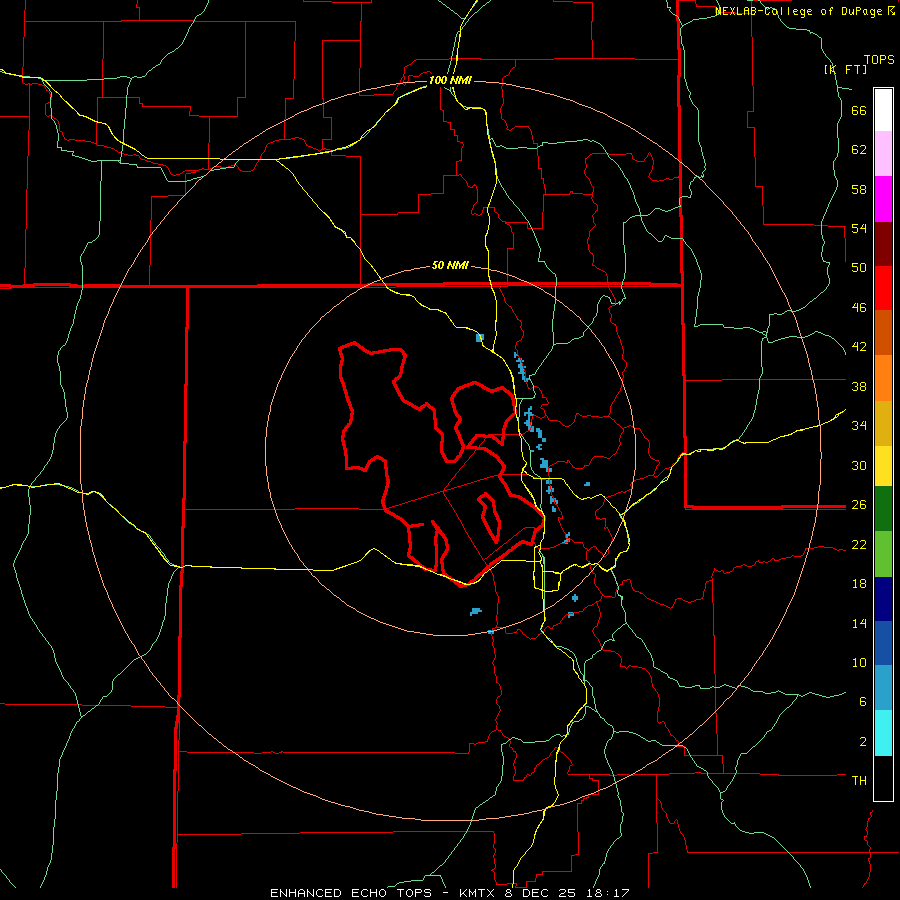Viewport: 900px width, 900px height.
Task: Select the "8 DEC 25" date text
Action: pos(542,893)
